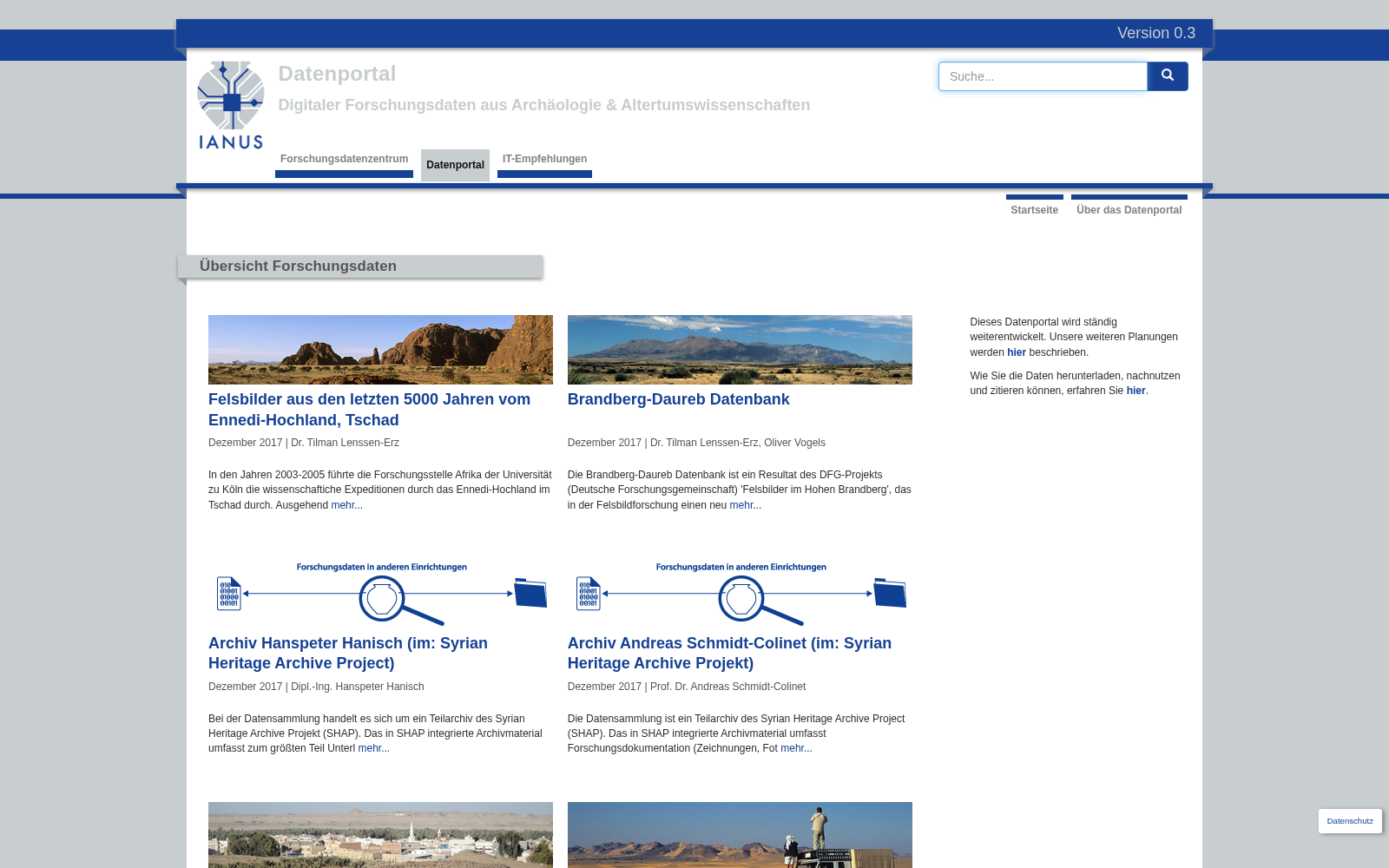The image size is (1389, 868).
Task: Open the Archiv Hanspeter Hanisch banner image
Action: (380, 593)
